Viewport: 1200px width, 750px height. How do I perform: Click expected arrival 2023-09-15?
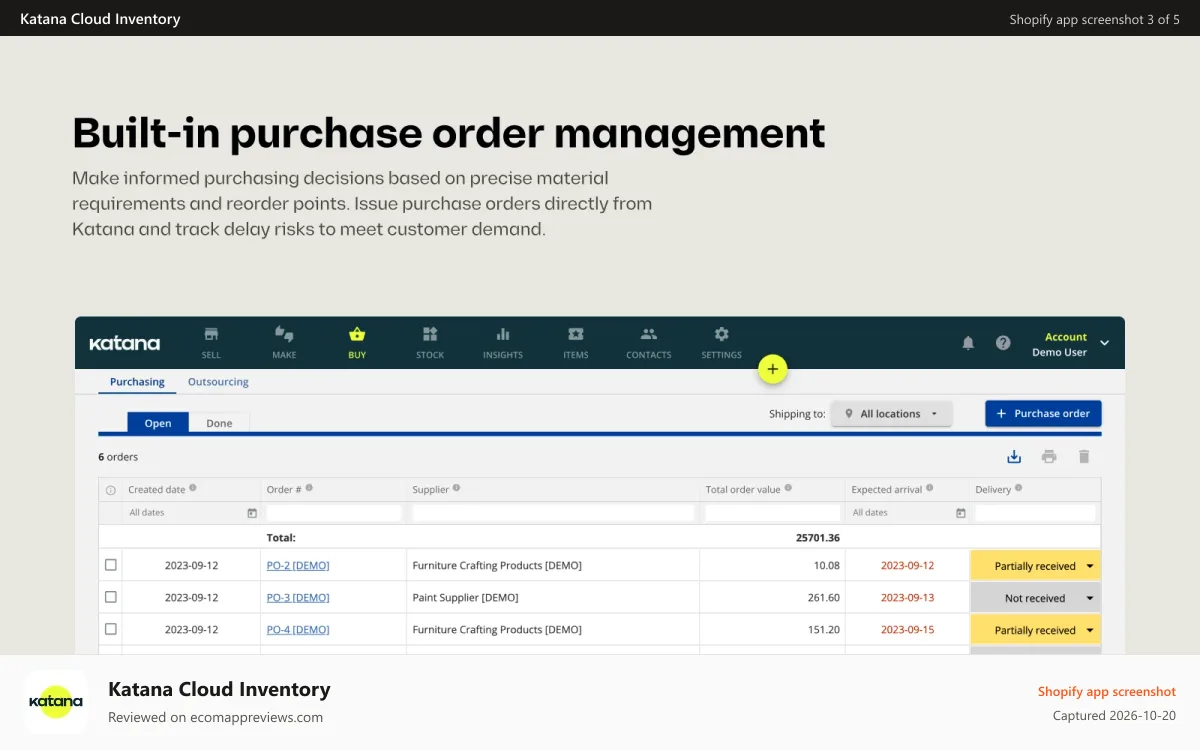tap(907, 630)
